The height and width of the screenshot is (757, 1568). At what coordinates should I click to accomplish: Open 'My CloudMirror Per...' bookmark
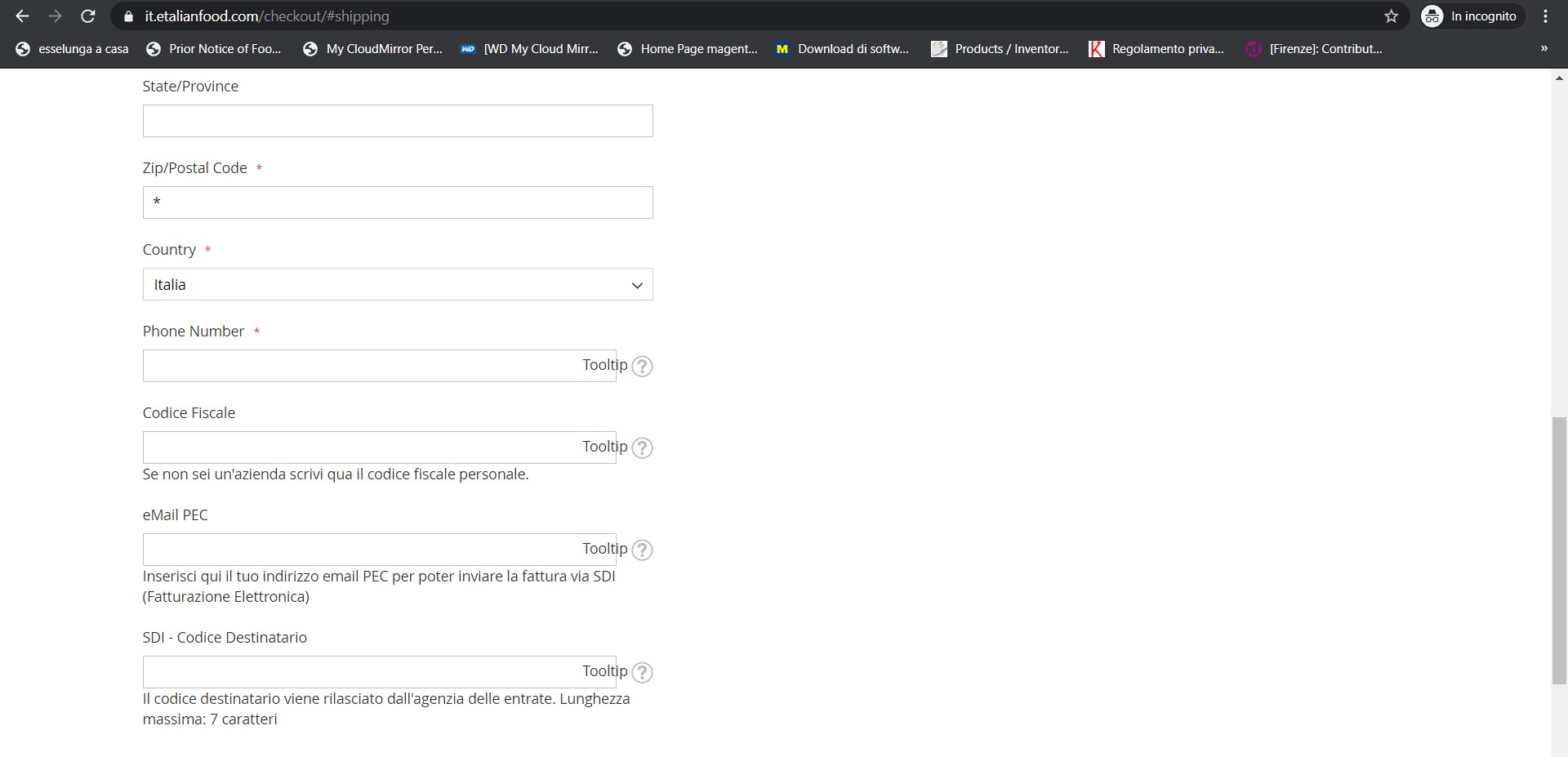372,49
